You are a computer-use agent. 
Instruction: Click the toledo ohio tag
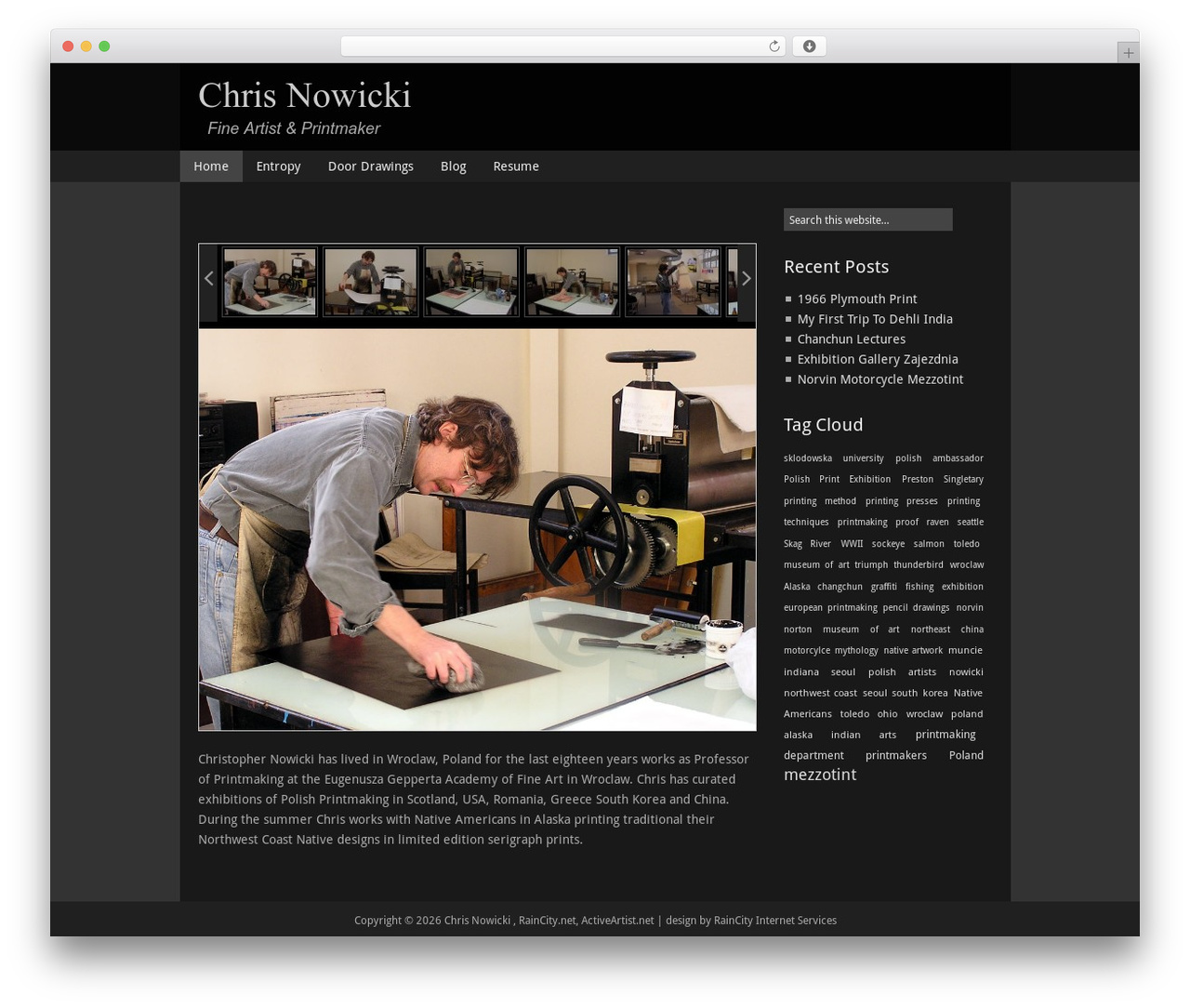tap(868, 714)
